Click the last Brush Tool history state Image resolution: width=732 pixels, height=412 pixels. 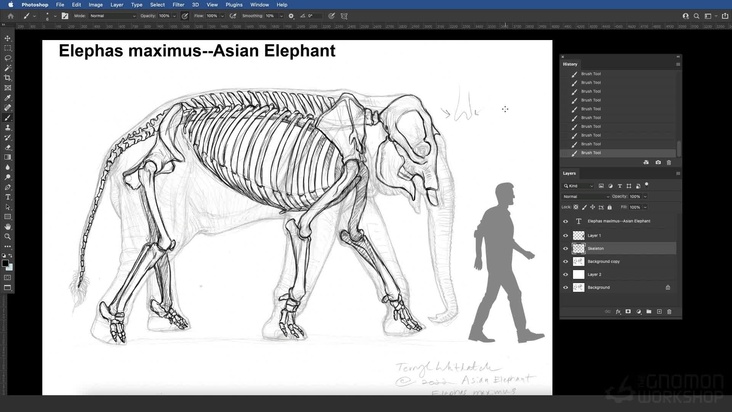click(x=619, y=153)
